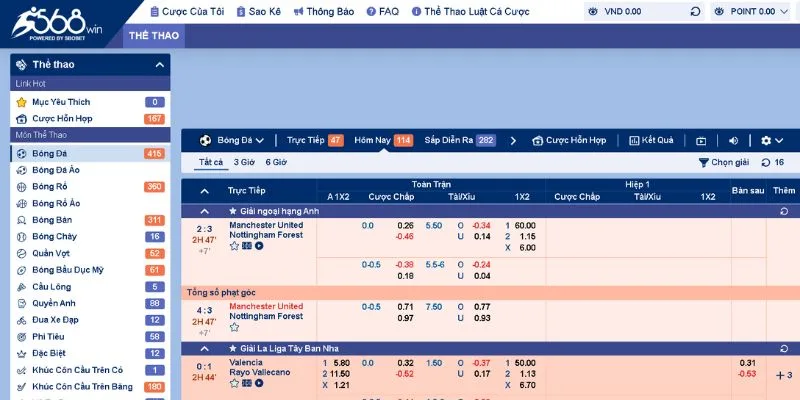Toggle the sound speaker icon

pyautogui.click(x=733, y=141)
